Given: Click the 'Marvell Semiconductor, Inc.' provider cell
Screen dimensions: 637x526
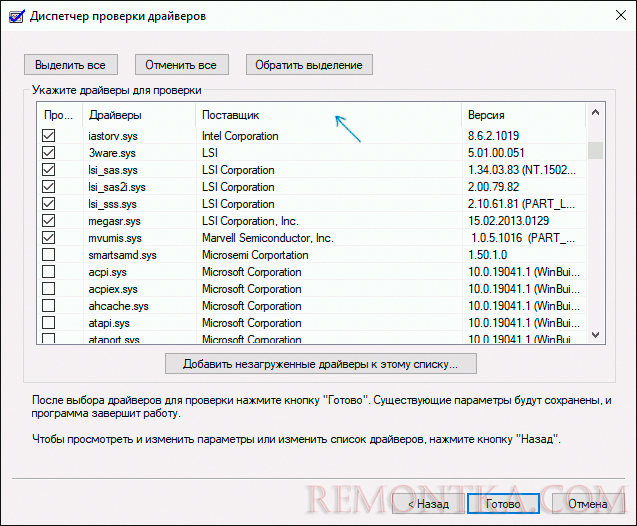Looking at the screenshot, I should [268, 238].
